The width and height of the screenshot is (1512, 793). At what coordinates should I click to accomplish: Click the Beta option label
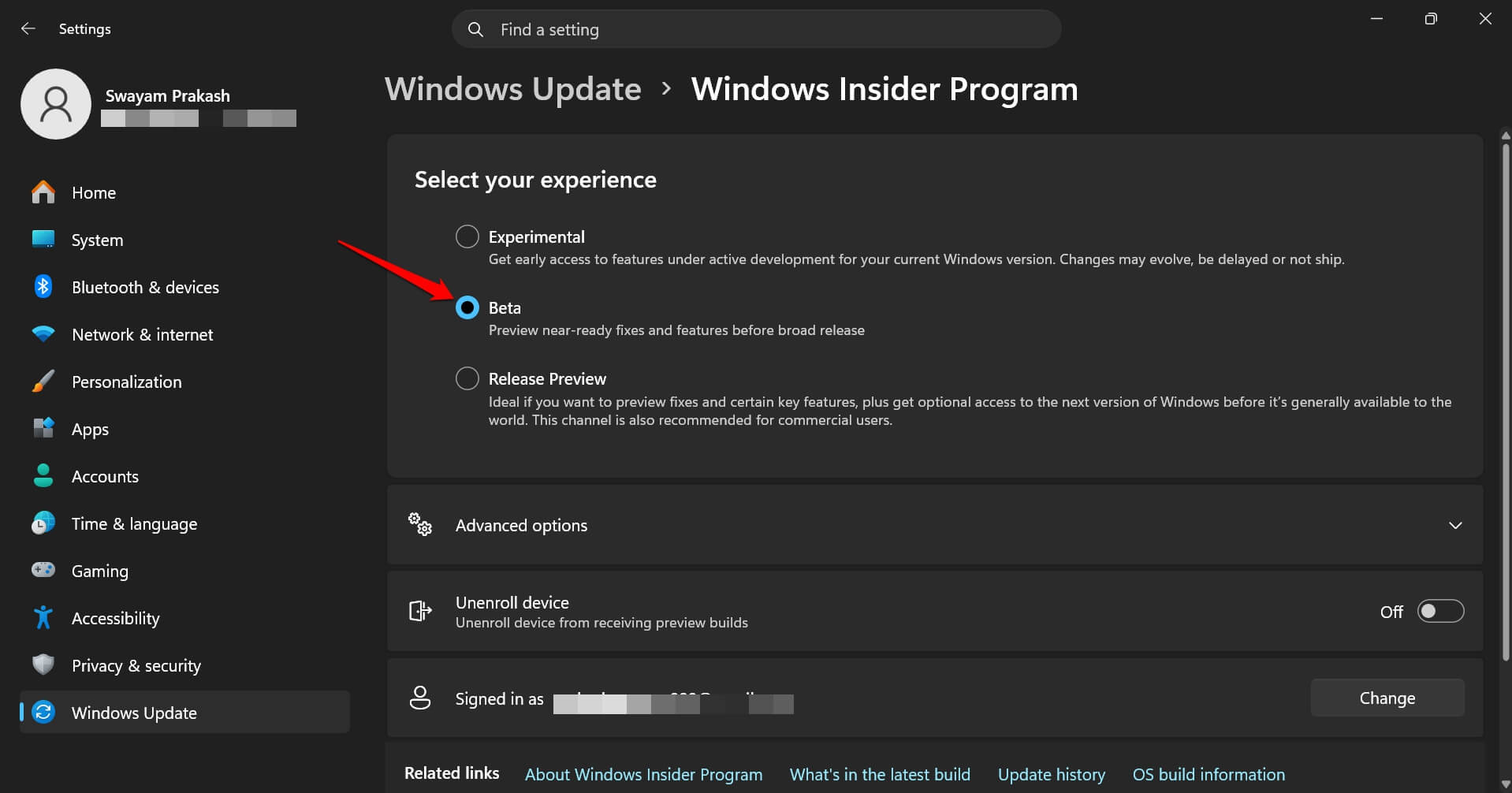click(x=505, y=307)
